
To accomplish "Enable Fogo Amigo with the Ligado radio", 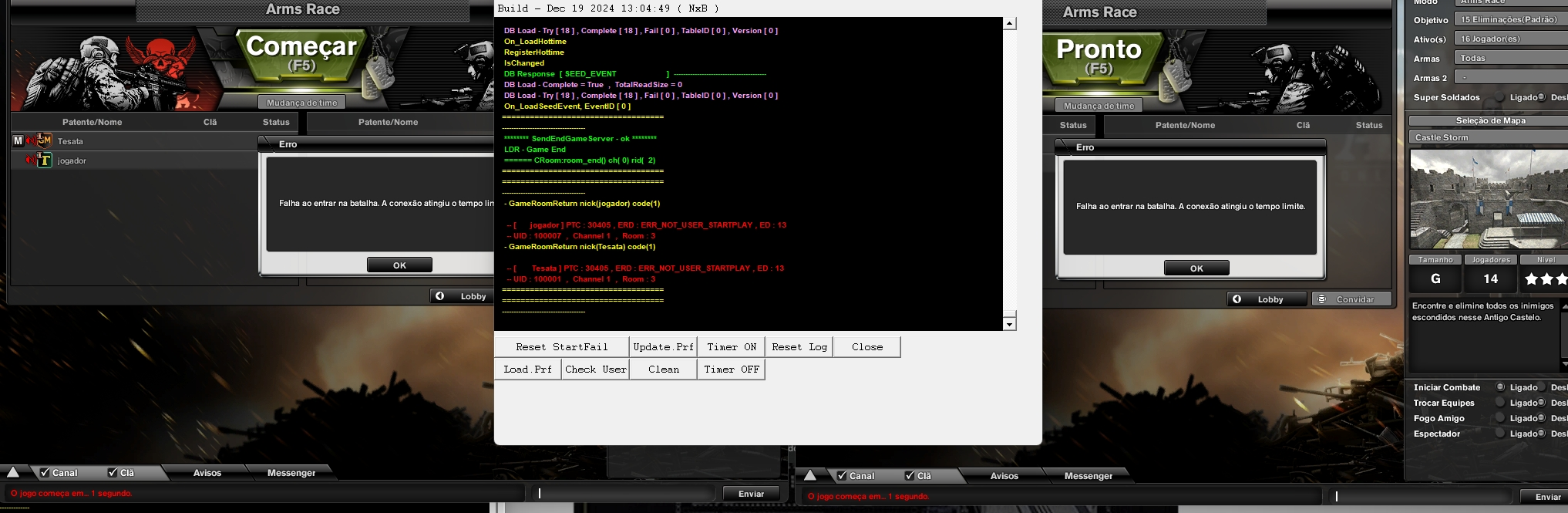I will tap(1500, 418).
